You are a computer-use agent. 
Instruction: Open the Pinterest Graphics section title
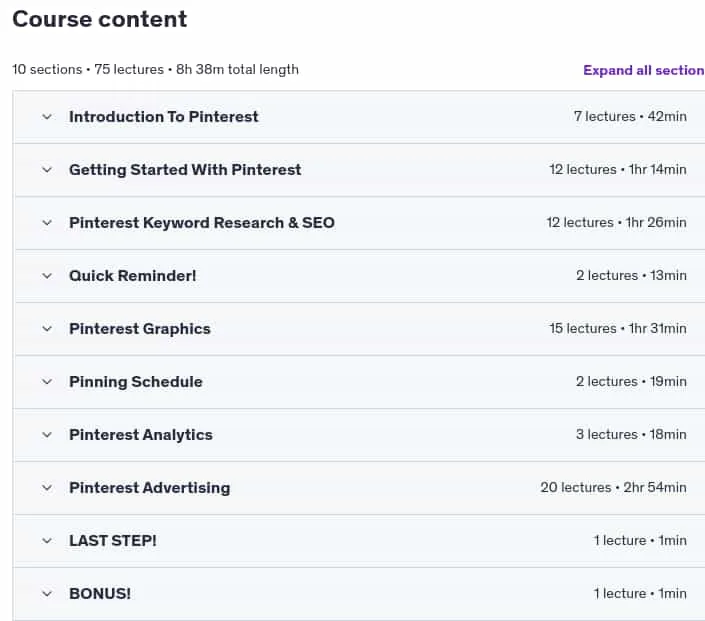coord(140,329)
